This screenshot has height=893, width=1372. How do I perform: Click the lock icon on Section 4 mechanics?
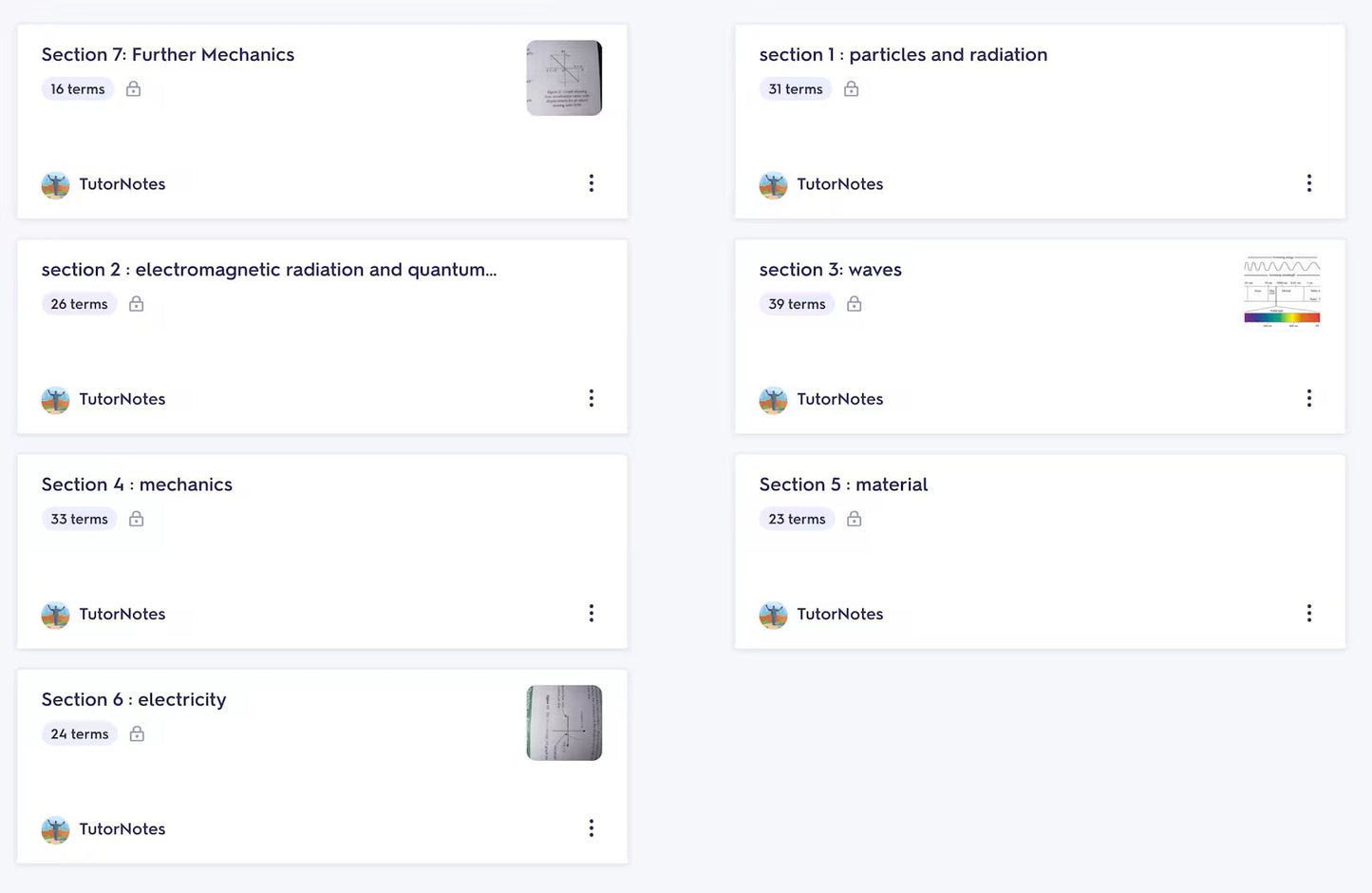point(137,519)
